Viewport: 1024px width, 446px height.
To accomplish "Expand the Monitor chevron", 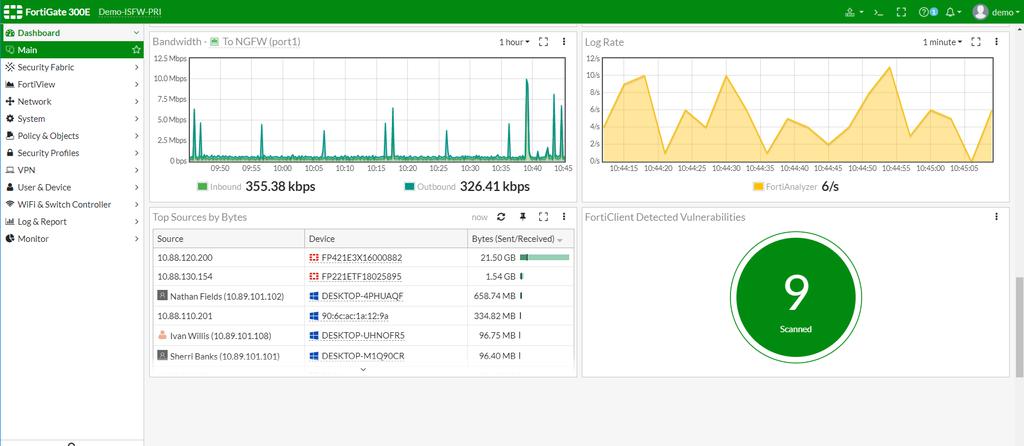I will 136,238.
